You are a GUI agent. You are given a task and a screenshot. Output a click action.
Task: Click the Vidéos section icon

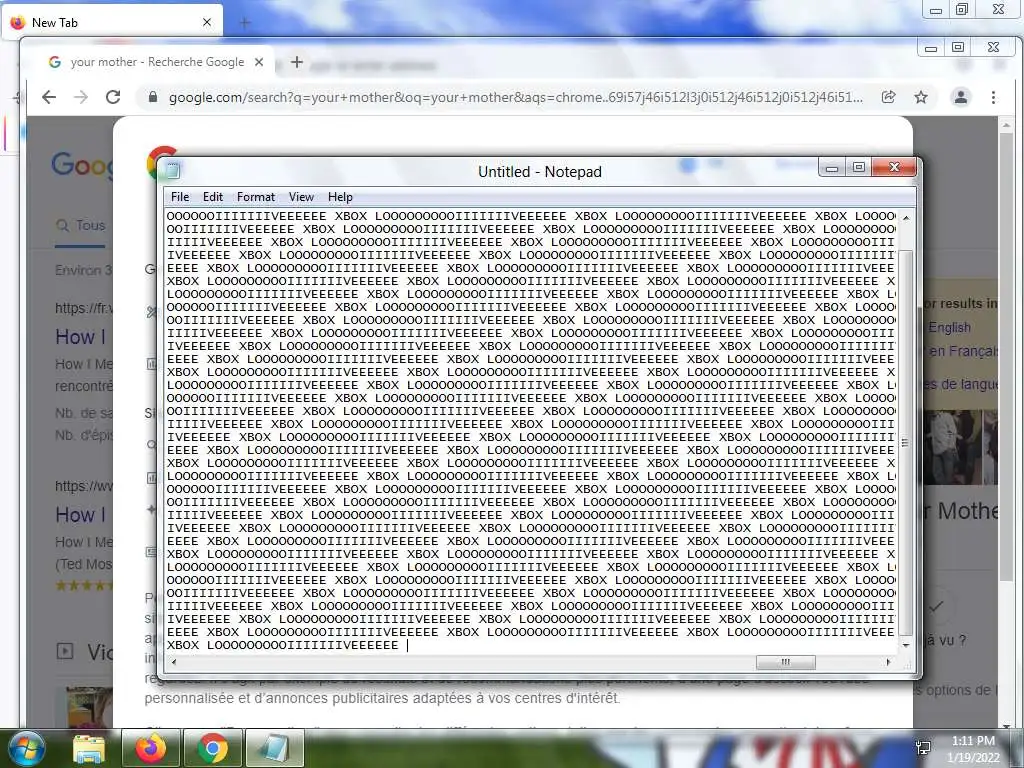tap(65, 651)
